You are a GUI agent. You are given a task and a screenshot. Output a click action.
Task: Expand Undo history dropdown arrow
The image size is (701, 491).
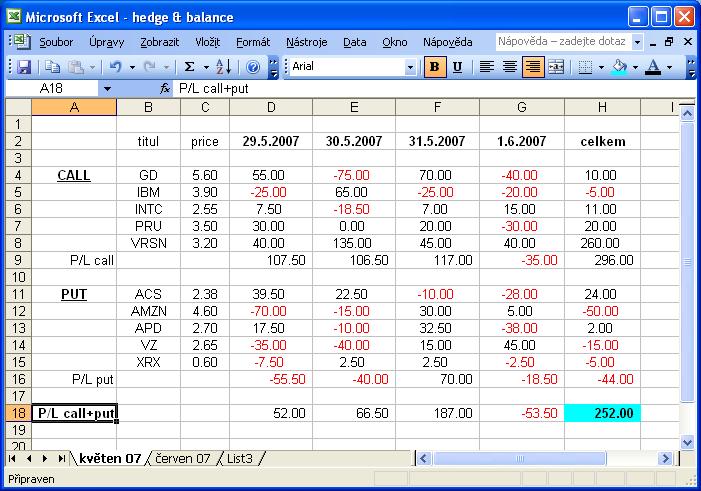132,68
